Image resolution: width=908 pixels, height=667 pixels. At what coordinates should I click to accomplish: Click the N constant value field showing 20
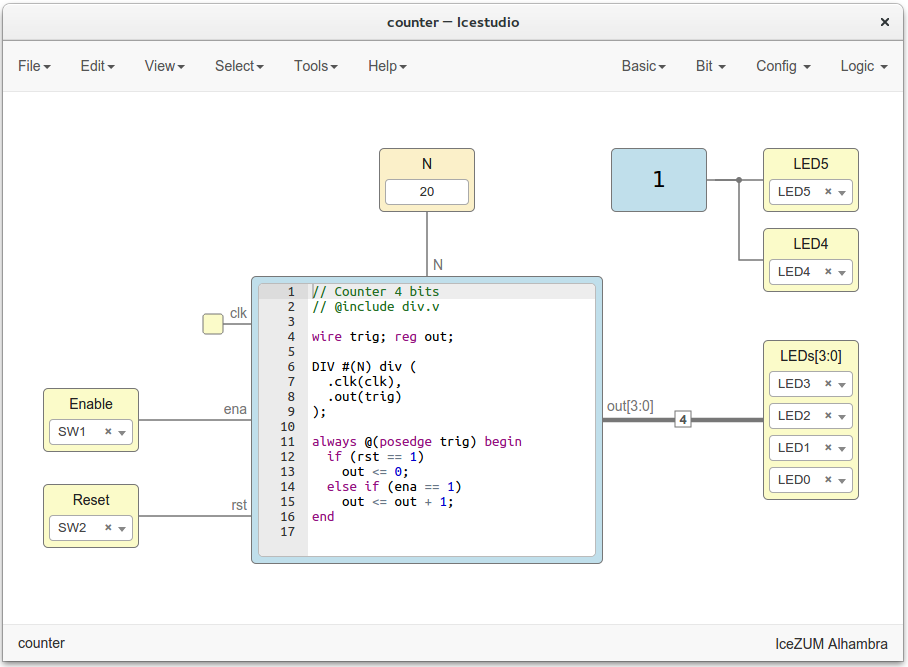point(427,192)
